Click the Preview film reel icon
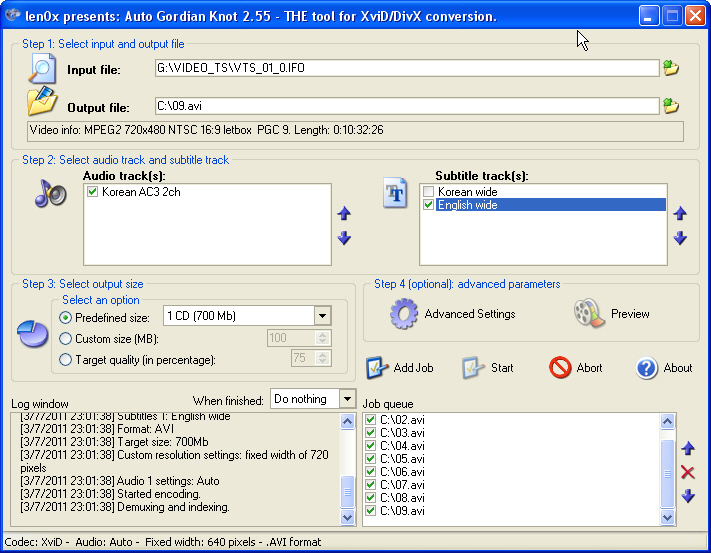 pyautogui.click(x=589, y=313)
